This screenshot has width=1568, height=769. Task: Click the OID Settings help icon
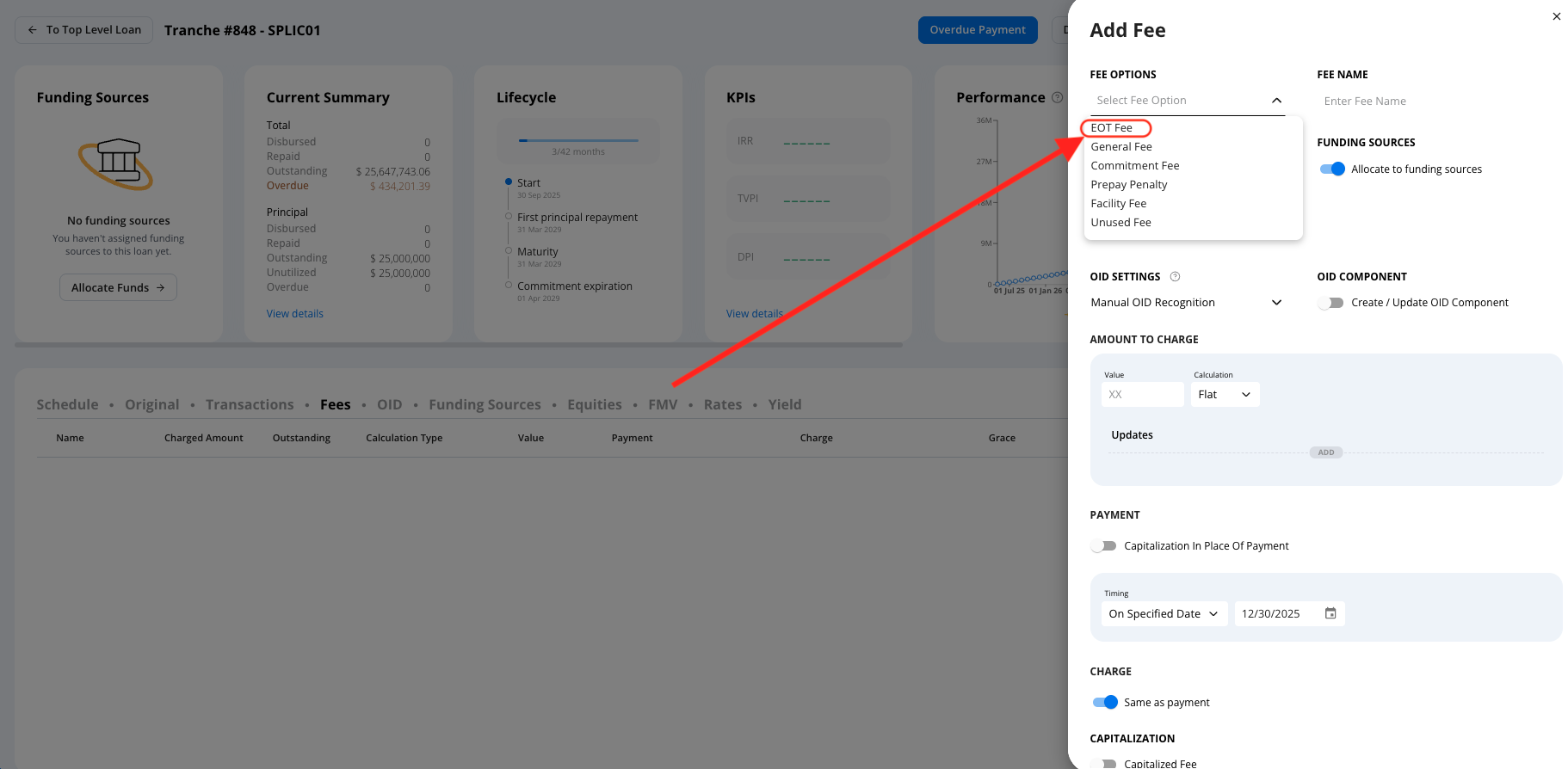1175,277
